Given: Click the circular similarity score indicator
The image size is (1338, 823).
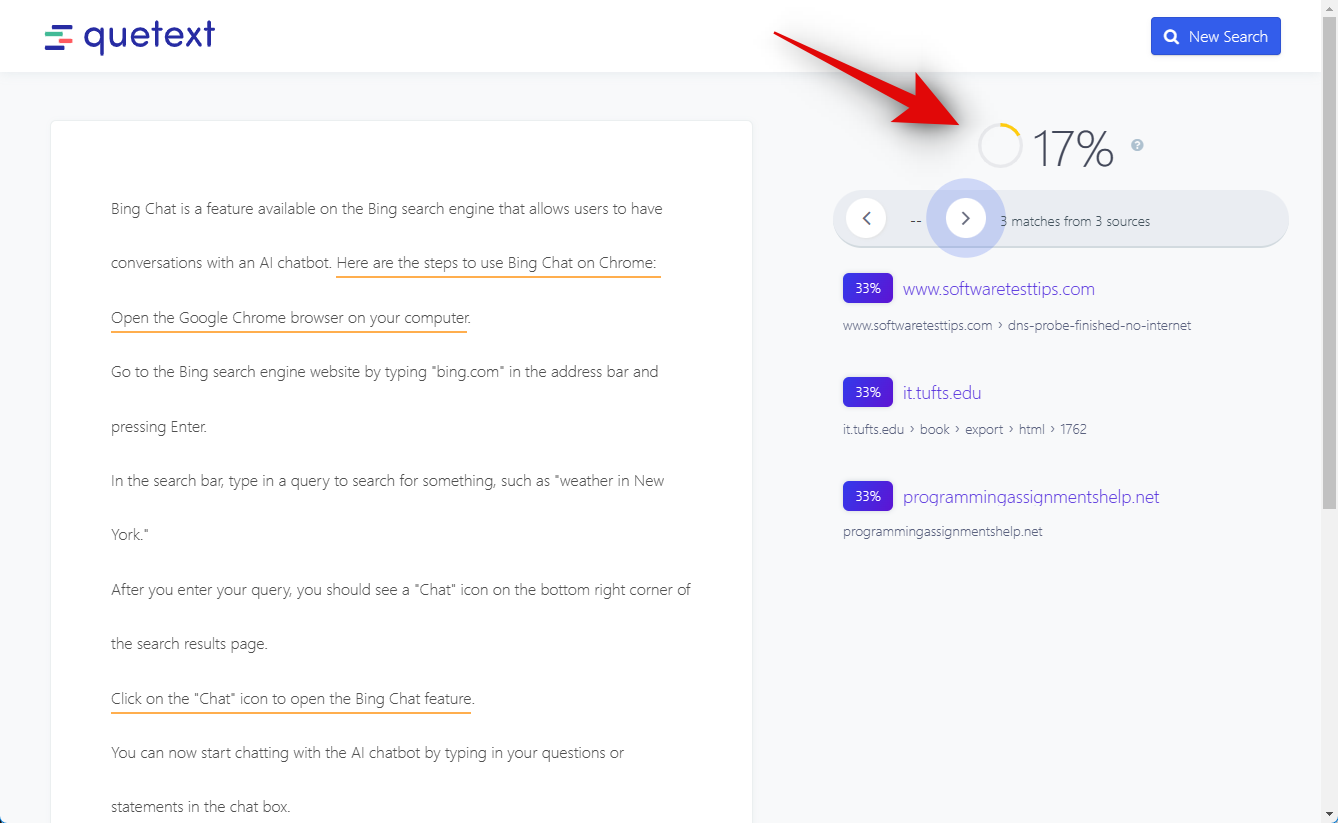Looking at the screenshot, I should click(999, 146).
